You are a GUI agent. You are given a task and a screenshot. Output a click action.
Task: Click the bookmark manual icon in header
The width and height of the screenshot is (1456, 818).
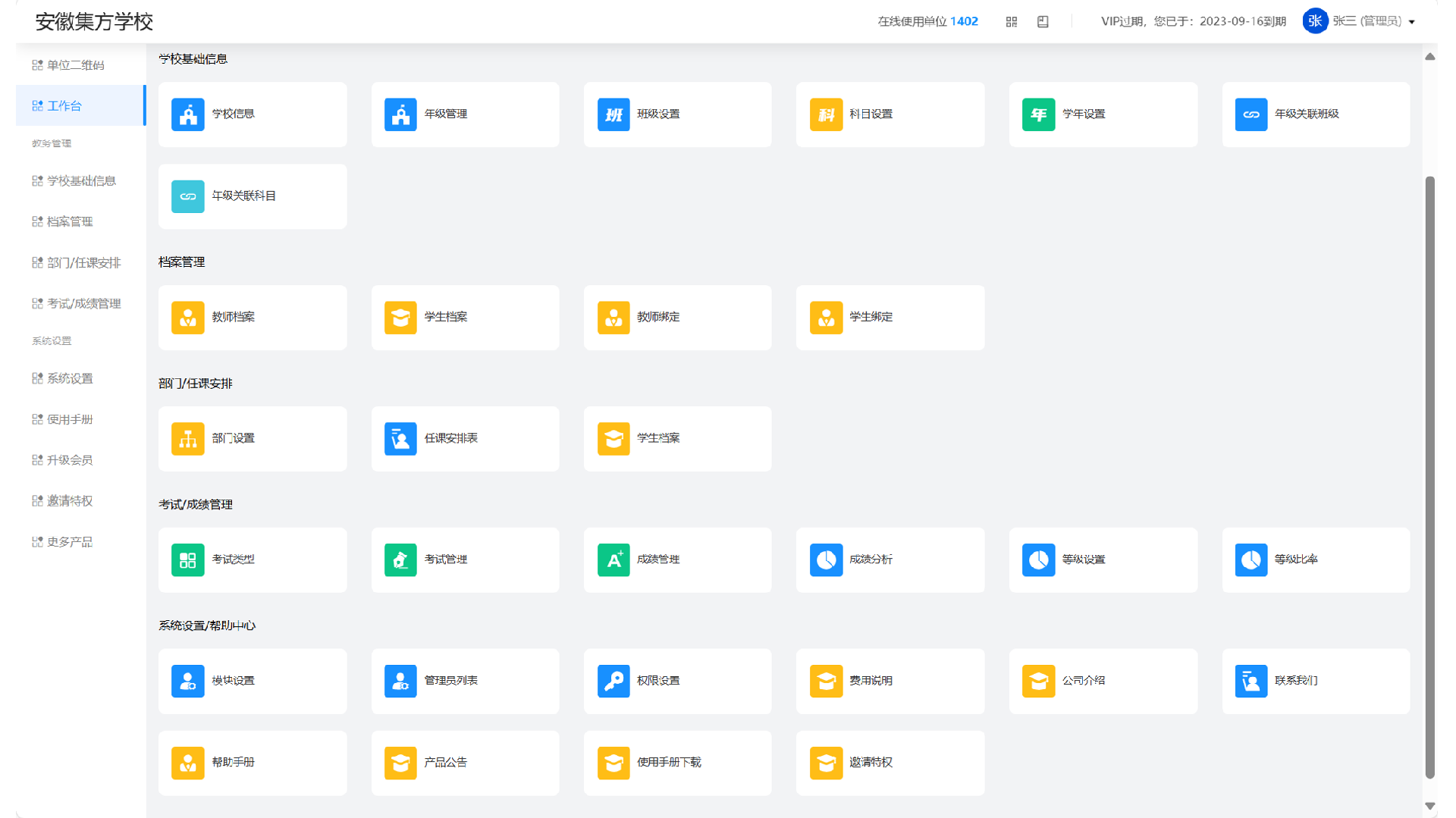pos(1043,22)
